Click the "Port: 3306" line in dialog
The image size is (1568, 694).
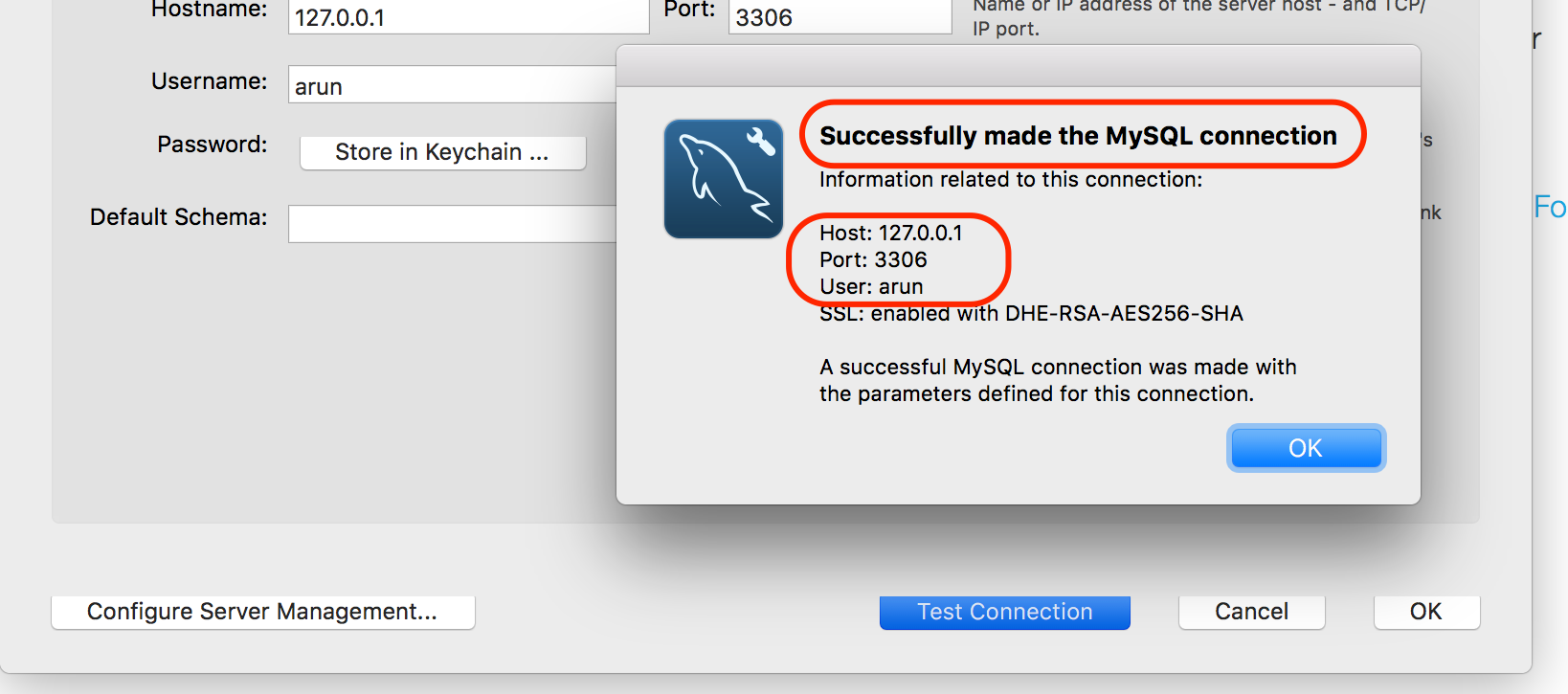pyautogui.click(x=873, y=259)
